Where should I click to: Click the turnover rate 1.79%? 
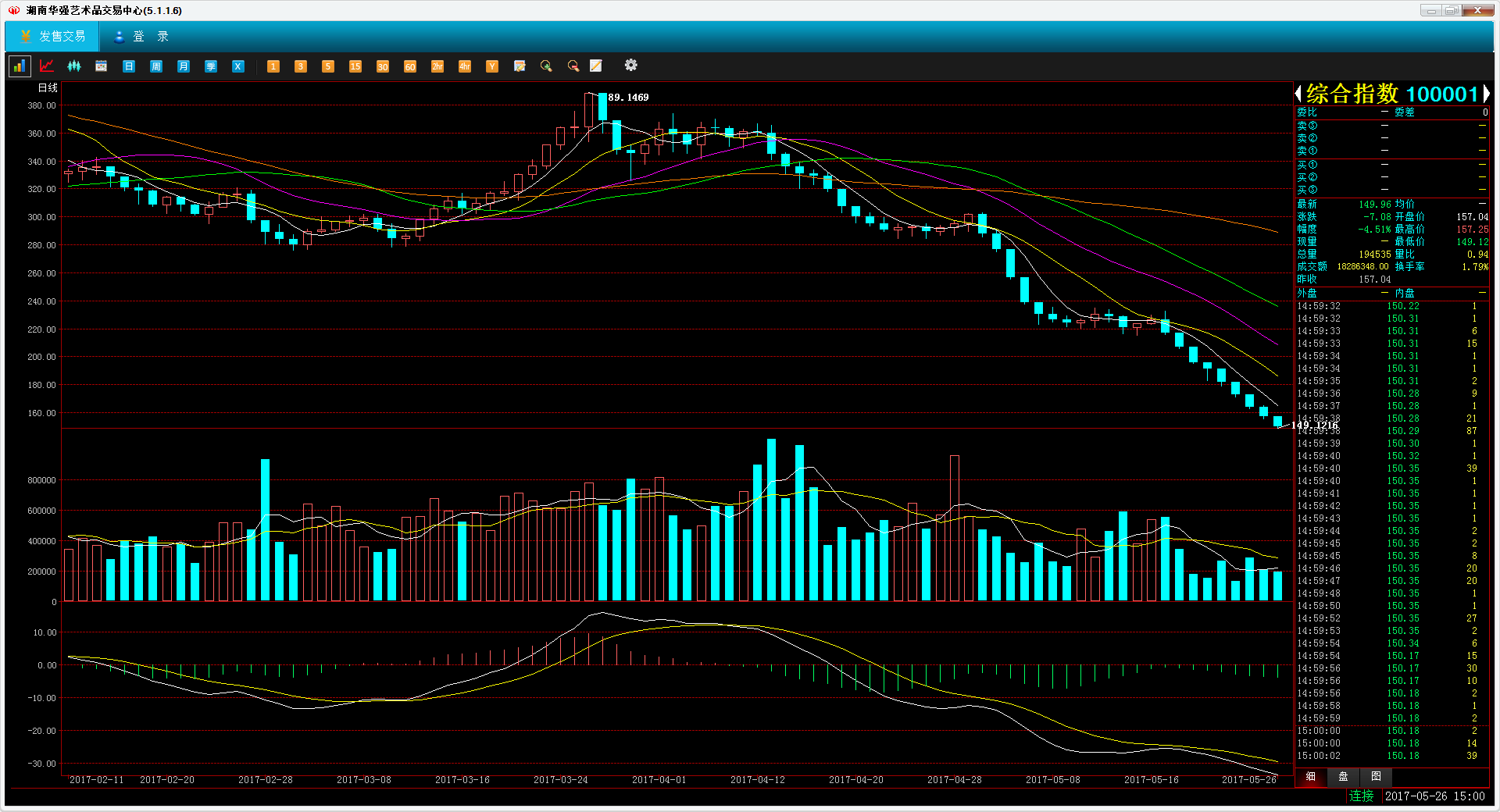1475,267
